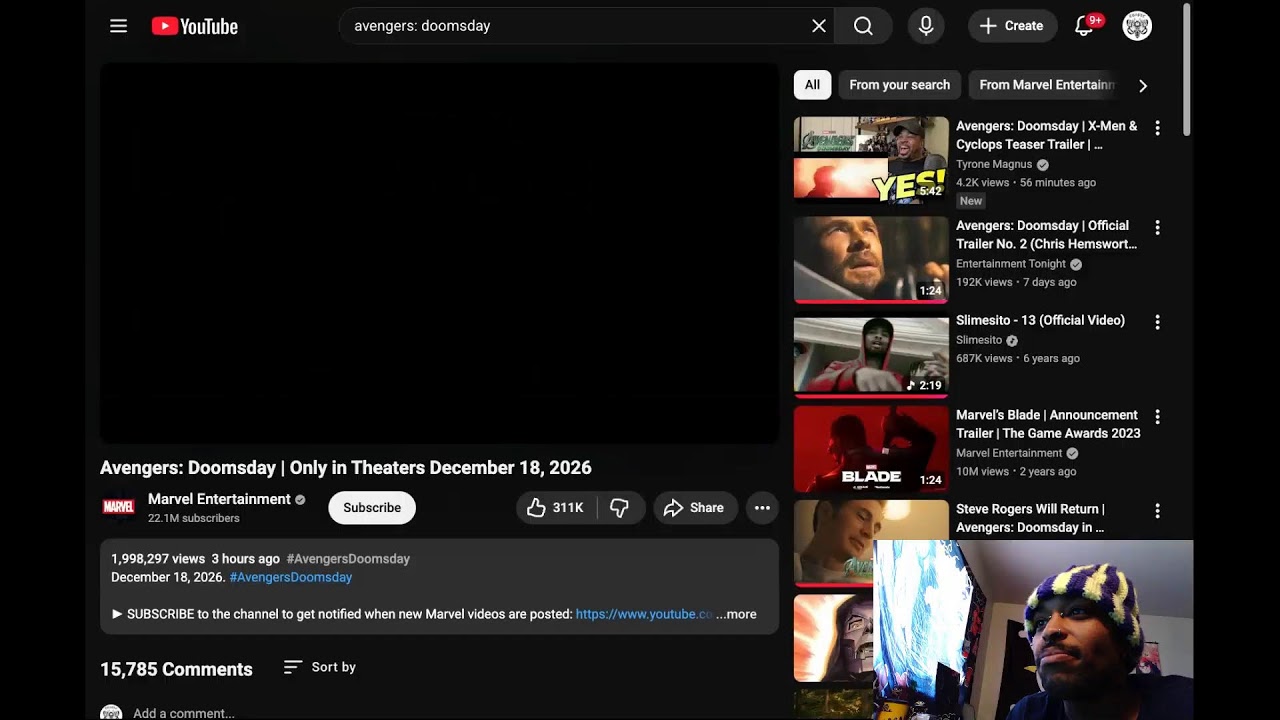
Task: Open the Tyrone Magnus reaction thumbnail
Action: click(871, 160)
